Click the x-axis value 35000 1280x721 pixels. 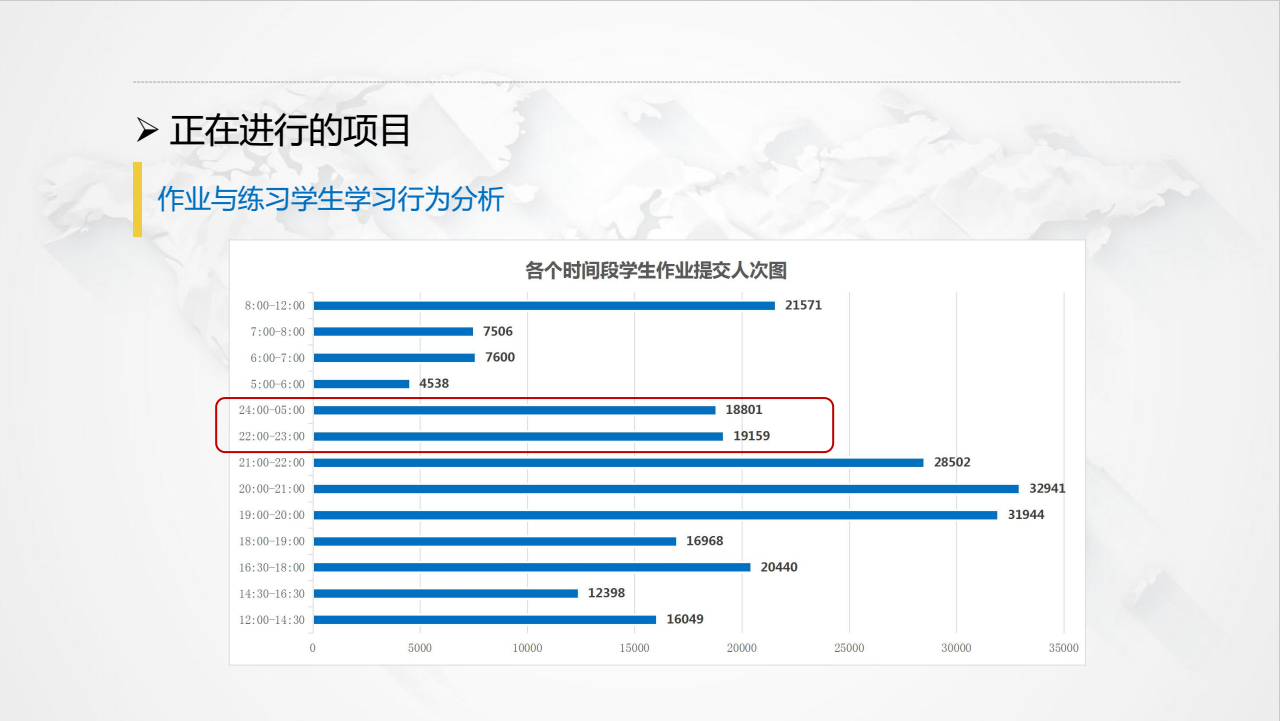(x=1064, y=648)
